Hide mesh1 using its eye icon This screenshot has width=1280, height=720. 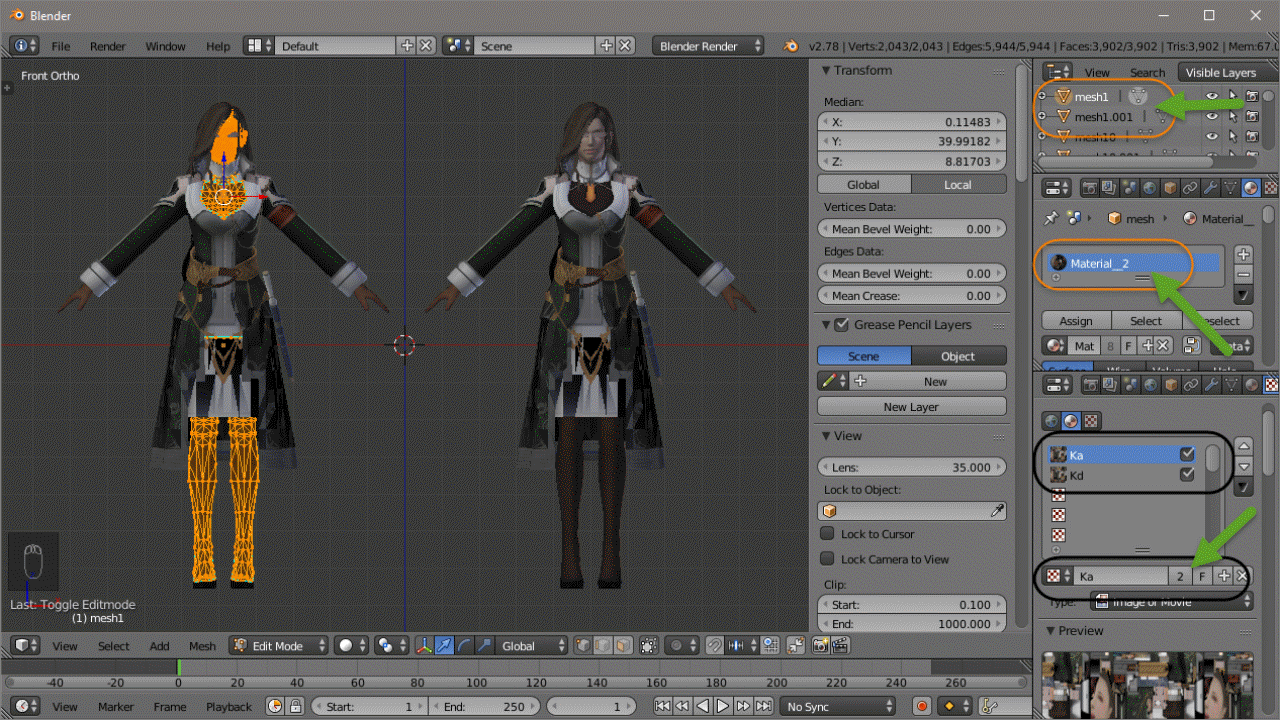[1212, 97]
